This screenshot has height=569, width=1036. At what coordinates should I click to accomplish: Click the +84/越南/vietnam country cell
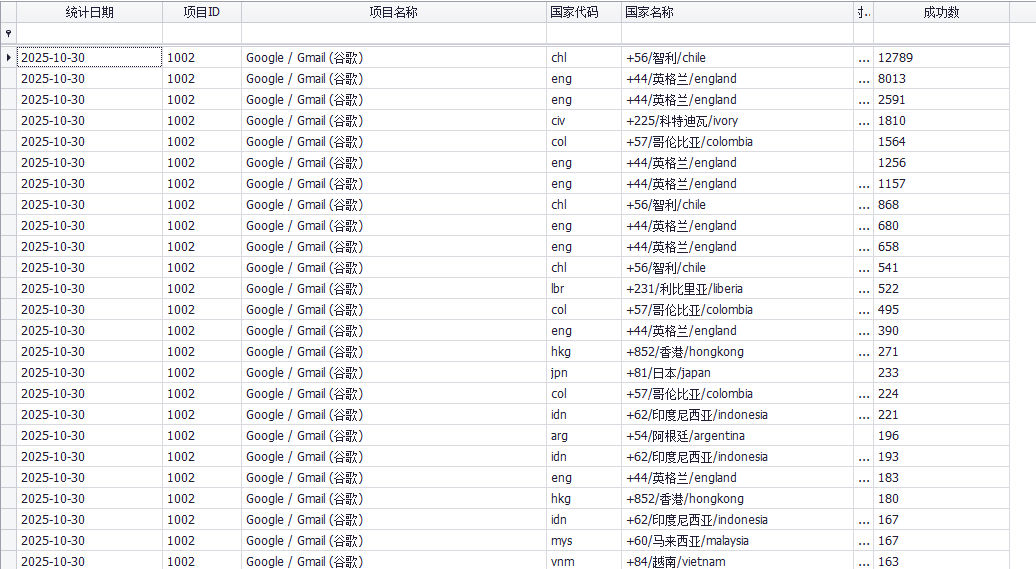click(x=737, y=561)
